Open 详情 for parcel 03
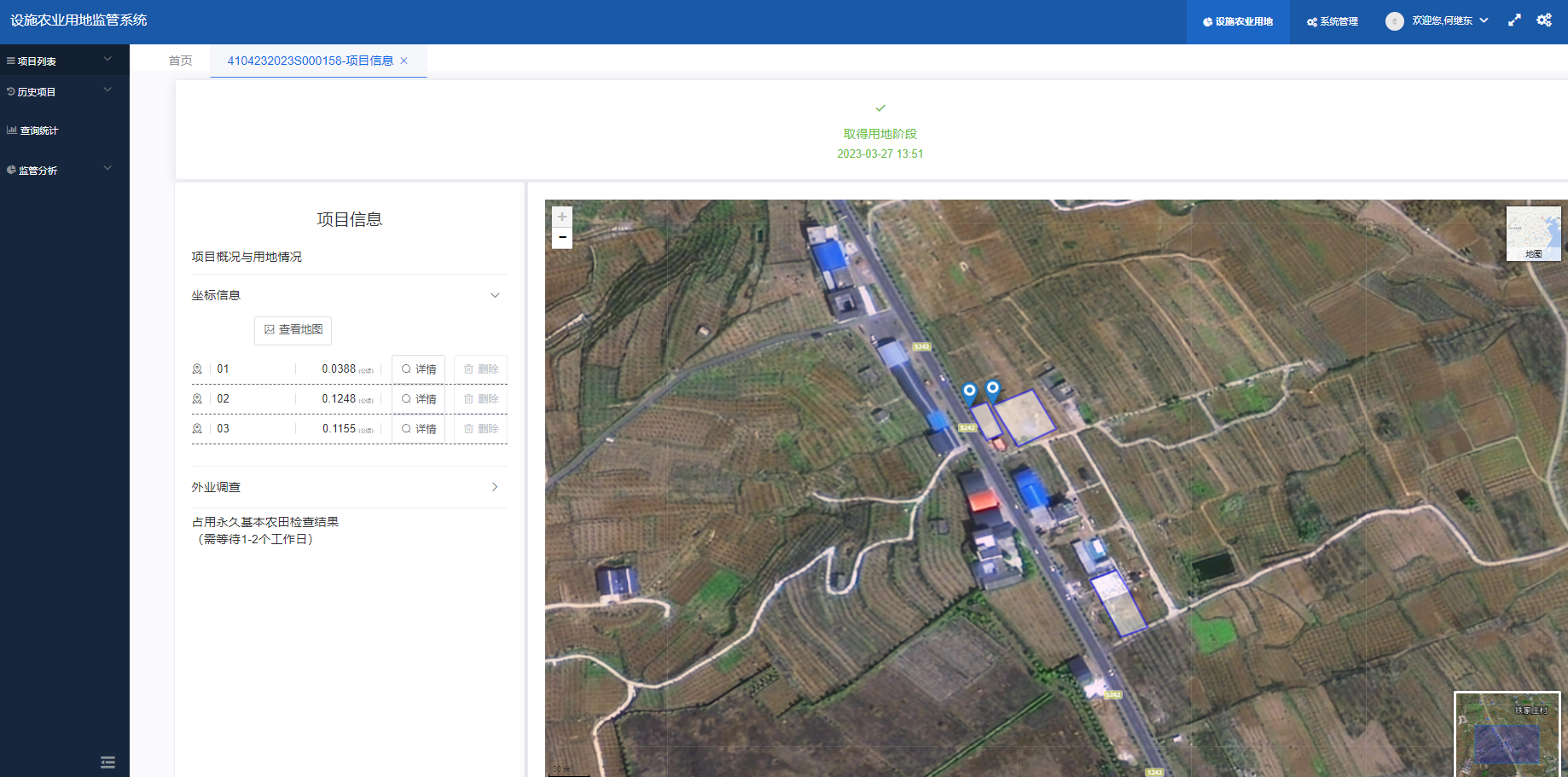 [418, 429]
